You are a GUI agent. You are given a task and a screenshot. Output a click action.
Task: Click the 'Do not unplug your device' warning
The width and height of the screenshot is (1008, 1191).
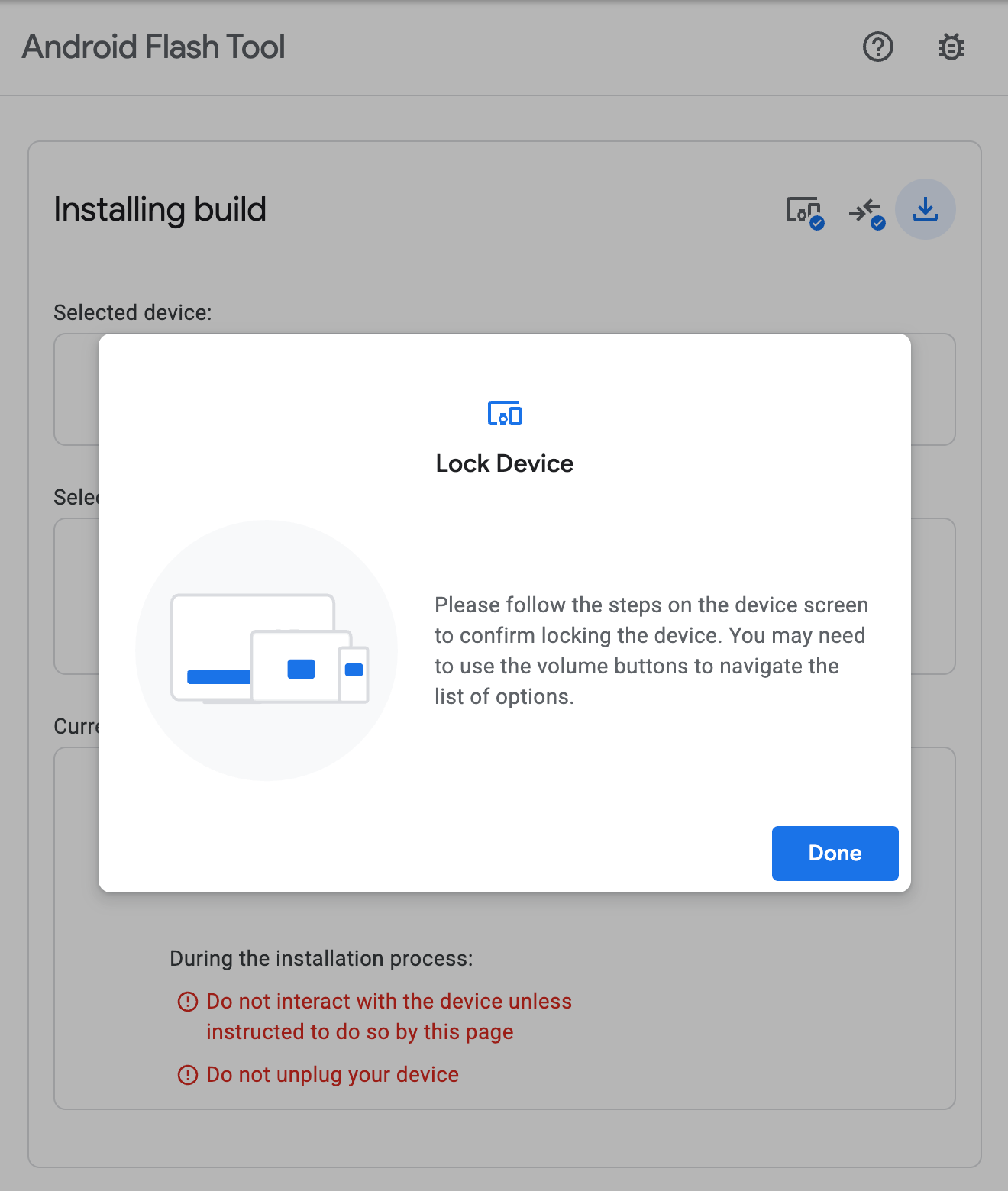[x=332, y=1075]
